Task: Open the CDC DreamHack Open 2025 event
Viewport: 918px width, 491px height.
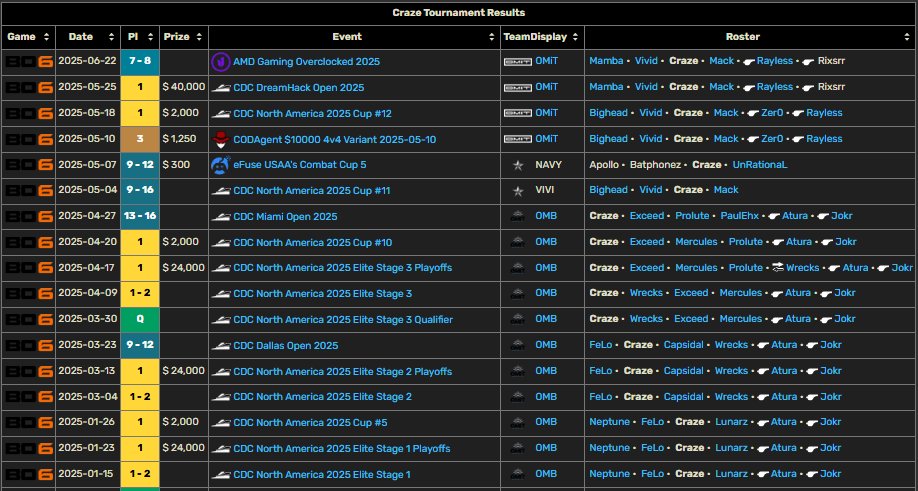Action: 299,87
